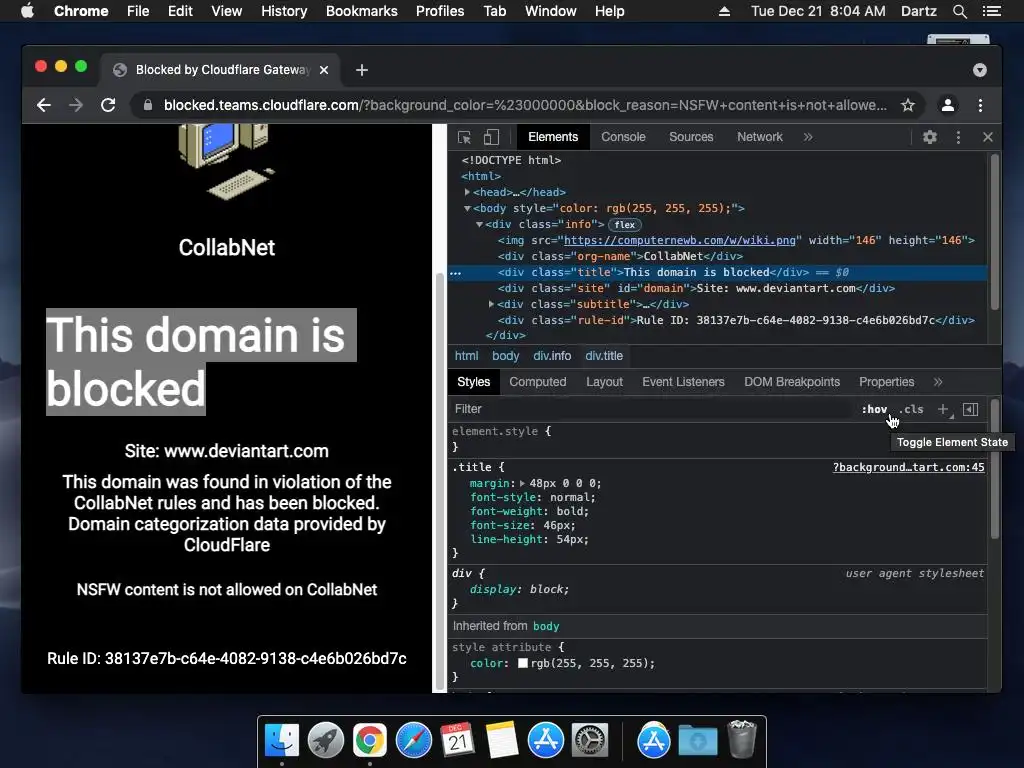Open the Computed styles tab
The width and height of the screenshot is (1024, 768).
(x=537, y=382)
